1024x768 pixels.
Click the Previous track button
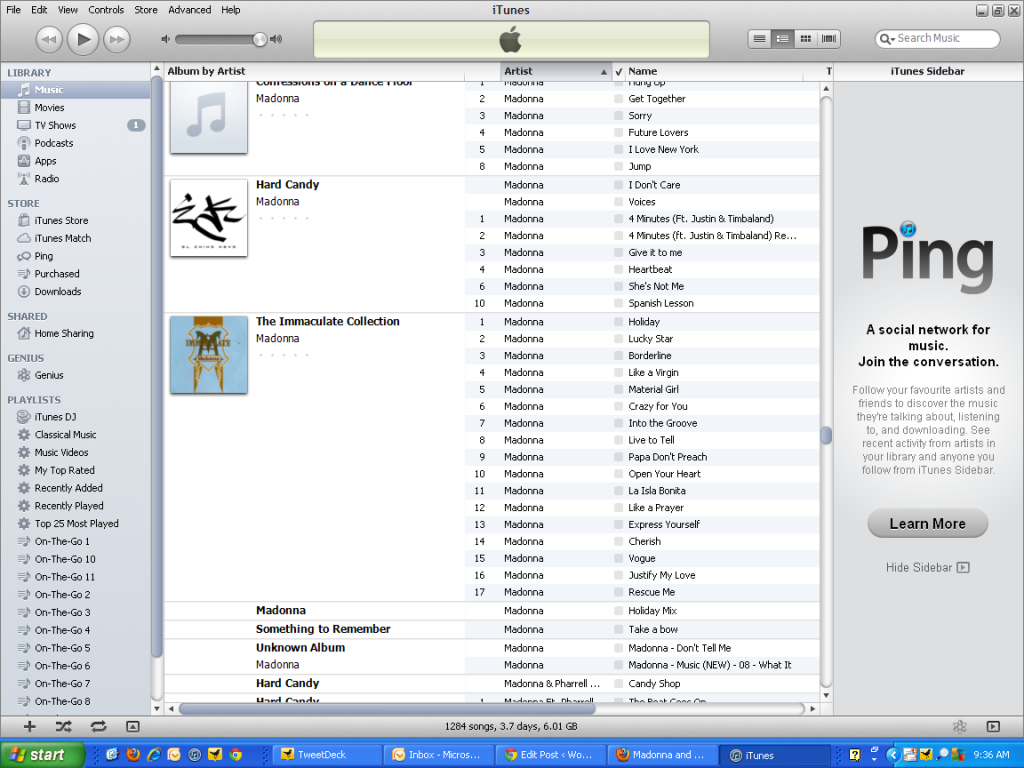49,39
